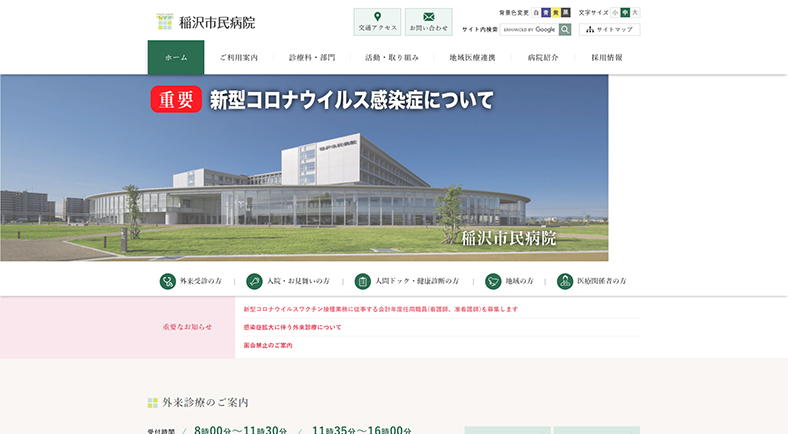Open the 病院紹介 menu item
The height and width of the screenshot is (434, 788).
[543, 58]
